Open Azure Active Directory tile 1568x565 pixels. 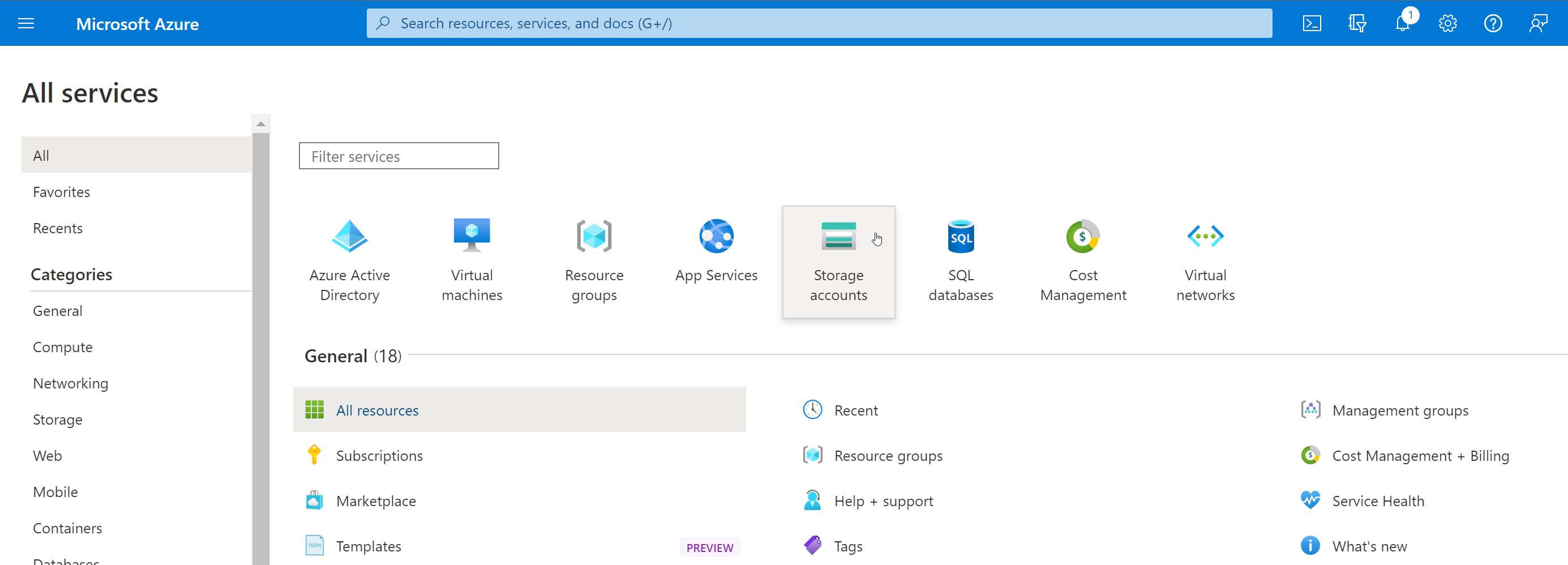349,262
